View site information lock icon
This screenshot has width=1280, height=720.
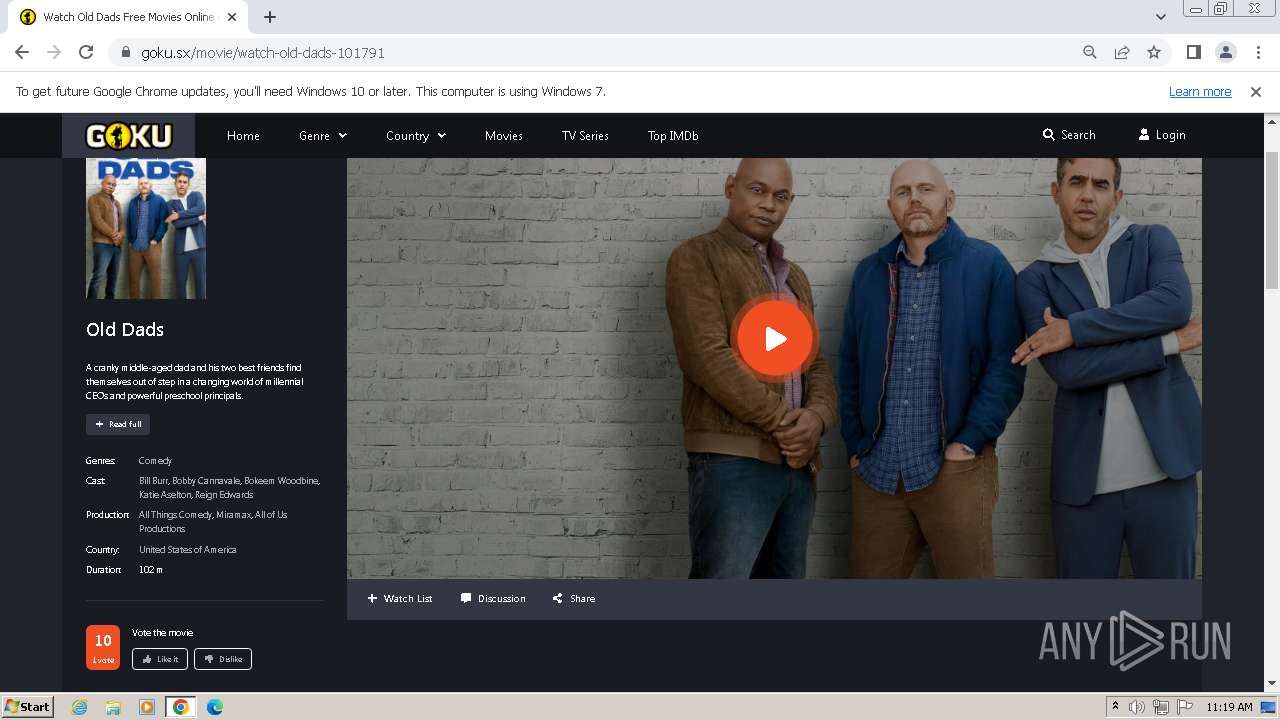coord(126,53)
